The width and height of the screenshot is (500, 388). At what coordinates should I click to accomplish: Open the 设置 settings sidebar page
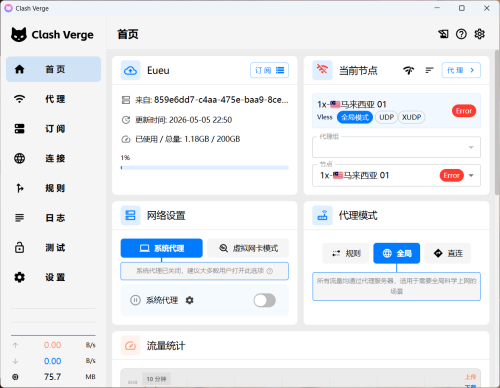[53, 277]
